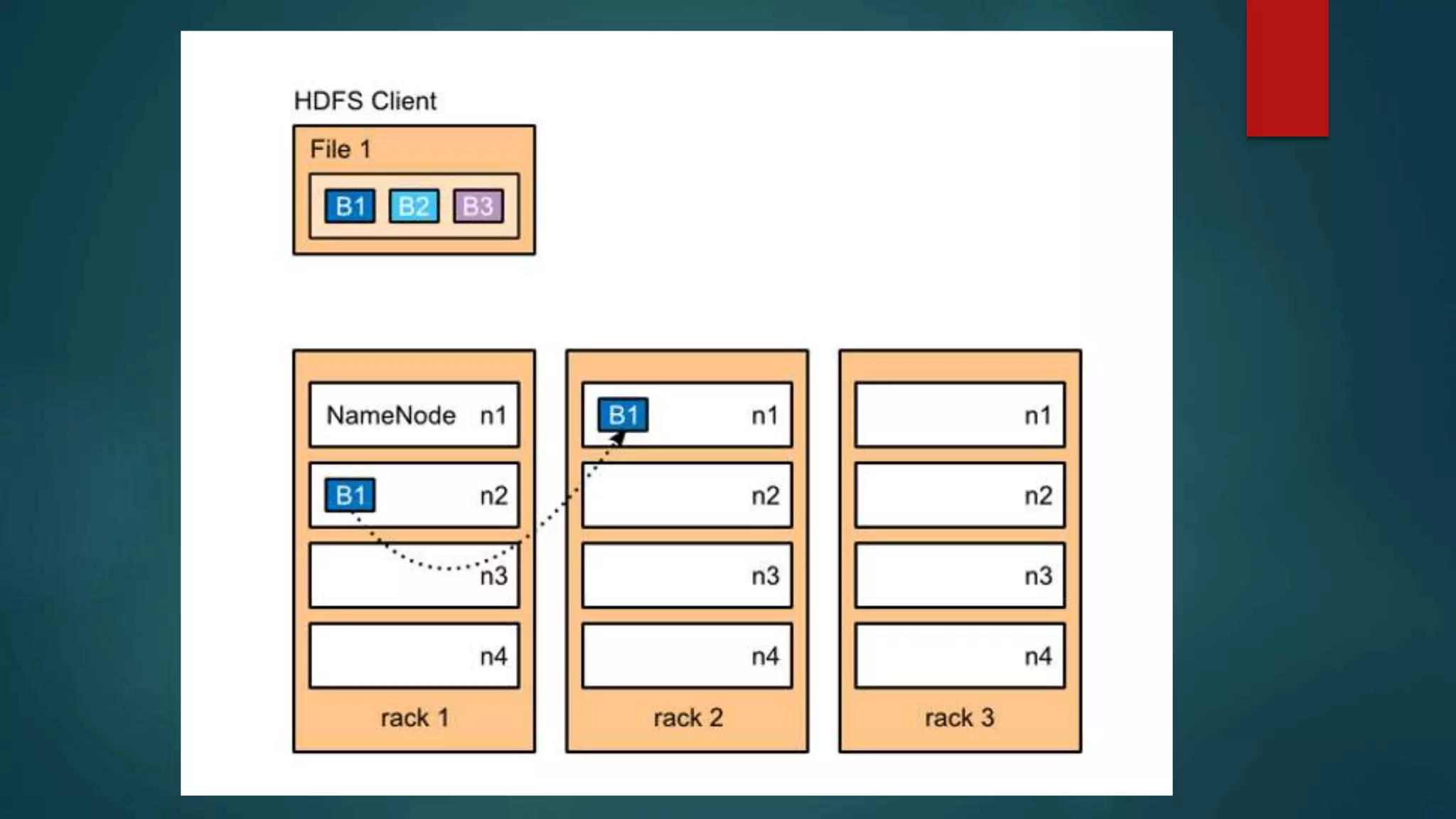The height and width of the screenshot is (819, 1456).
Task: Select node n3 in rack 2
Action: point(687,576)
